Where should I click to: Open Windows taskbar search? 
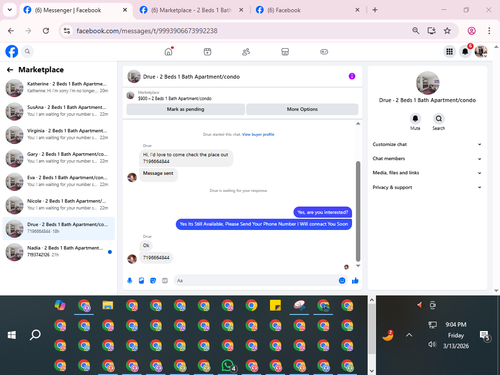tap(35, 335)
